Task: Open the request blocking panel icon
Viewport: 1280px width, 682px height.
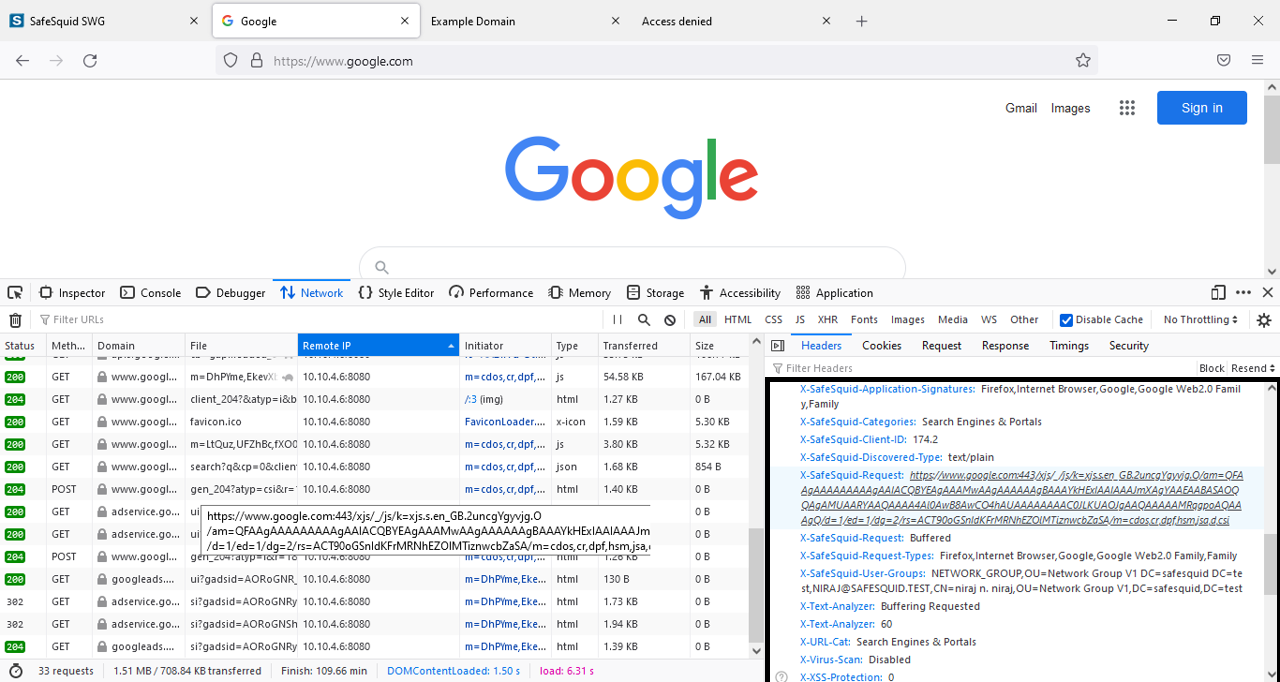Action: point(670,320)
